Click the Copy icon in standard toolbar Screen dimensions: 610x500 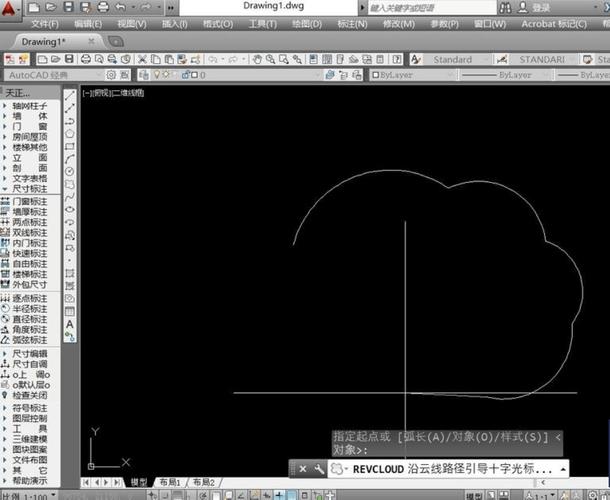156,59
